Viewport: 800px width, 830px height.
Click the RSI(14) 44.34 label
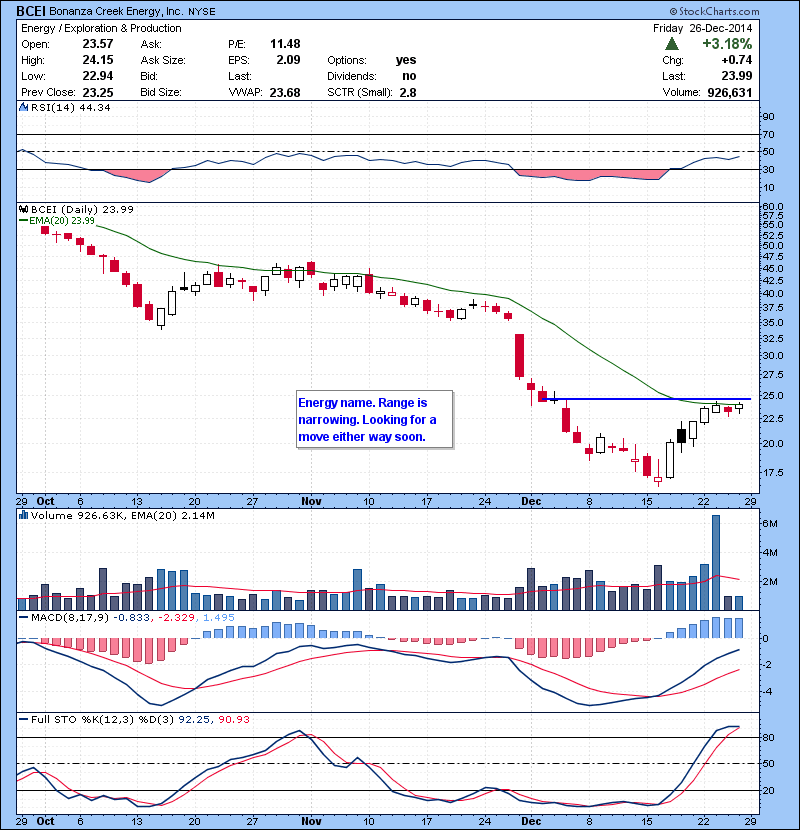(x=70, y=107)
